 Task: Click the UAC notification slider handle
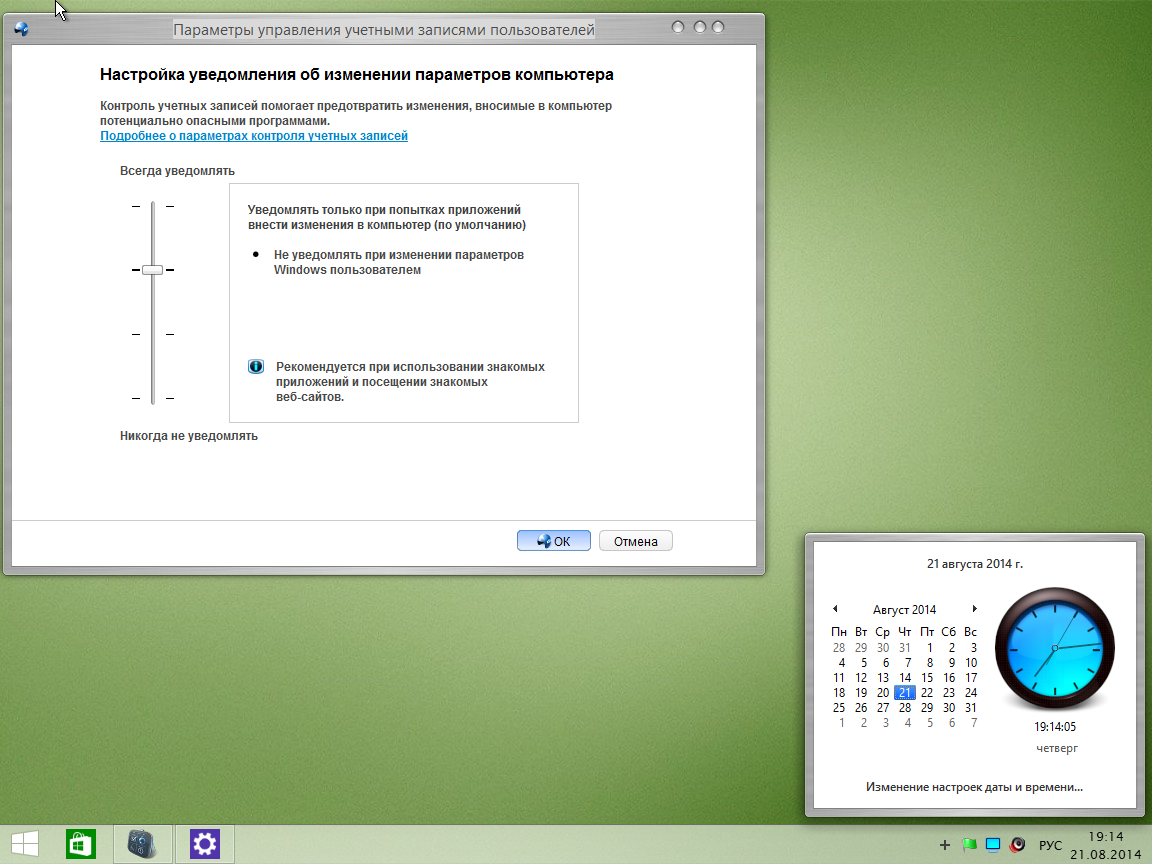(x=152, y=270)
